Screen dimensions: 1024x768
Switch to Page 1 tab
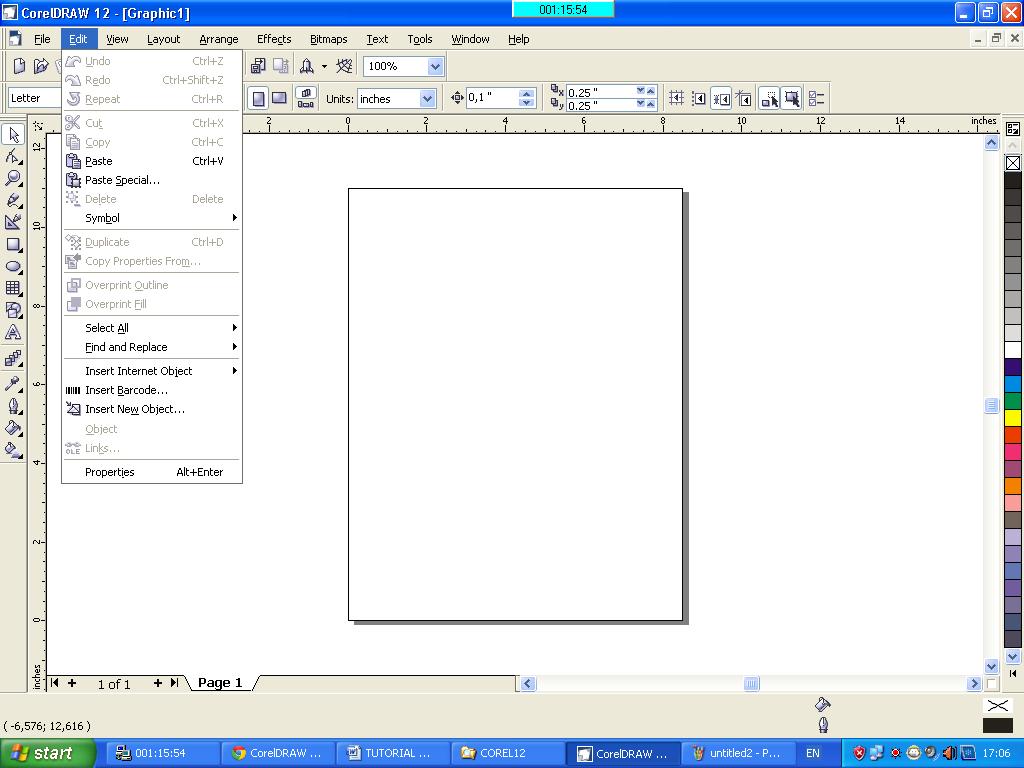point(219,683)
